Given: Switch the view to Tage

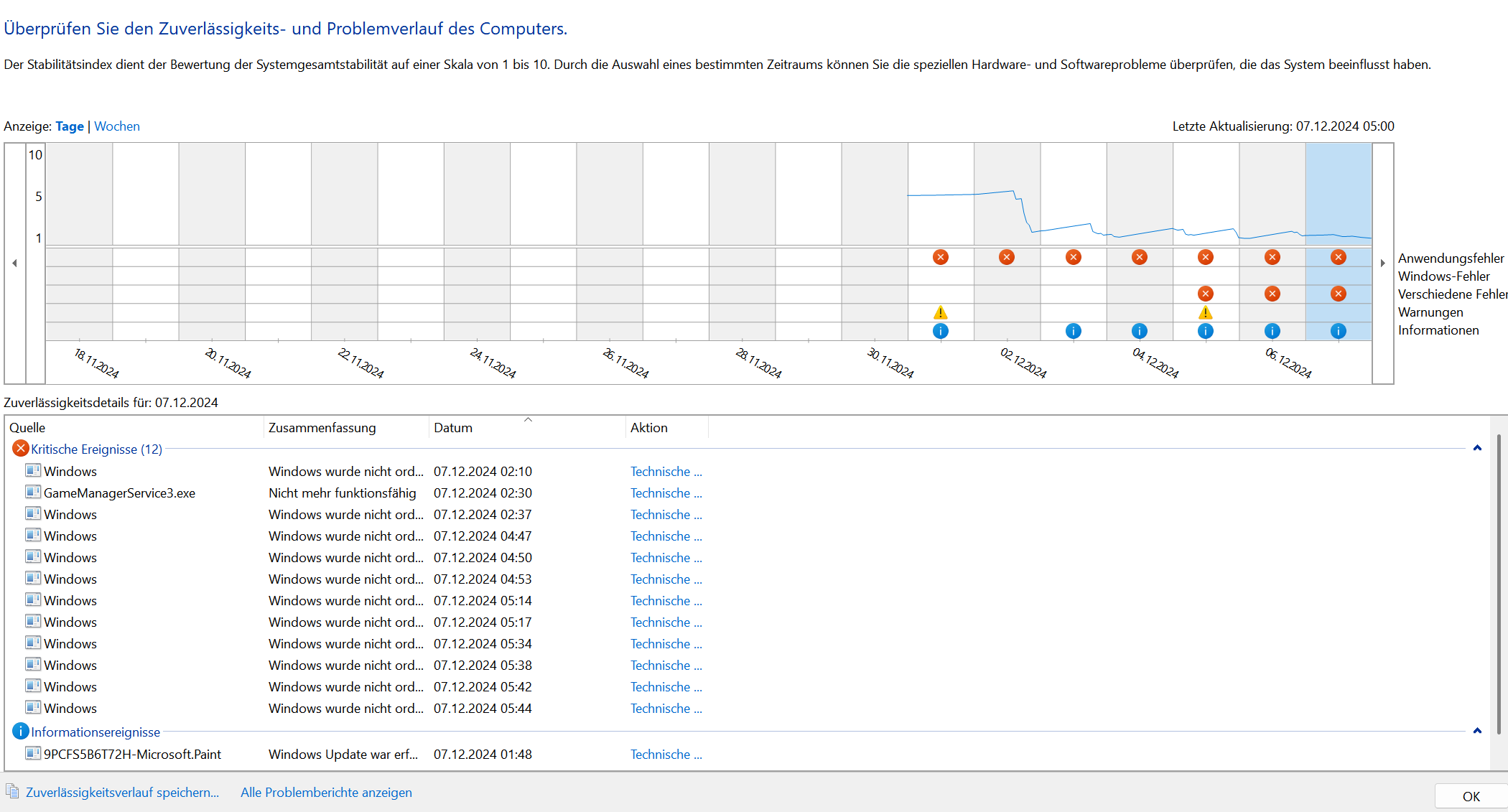Looking at the screenshot, I should click(x=70, y=126).
